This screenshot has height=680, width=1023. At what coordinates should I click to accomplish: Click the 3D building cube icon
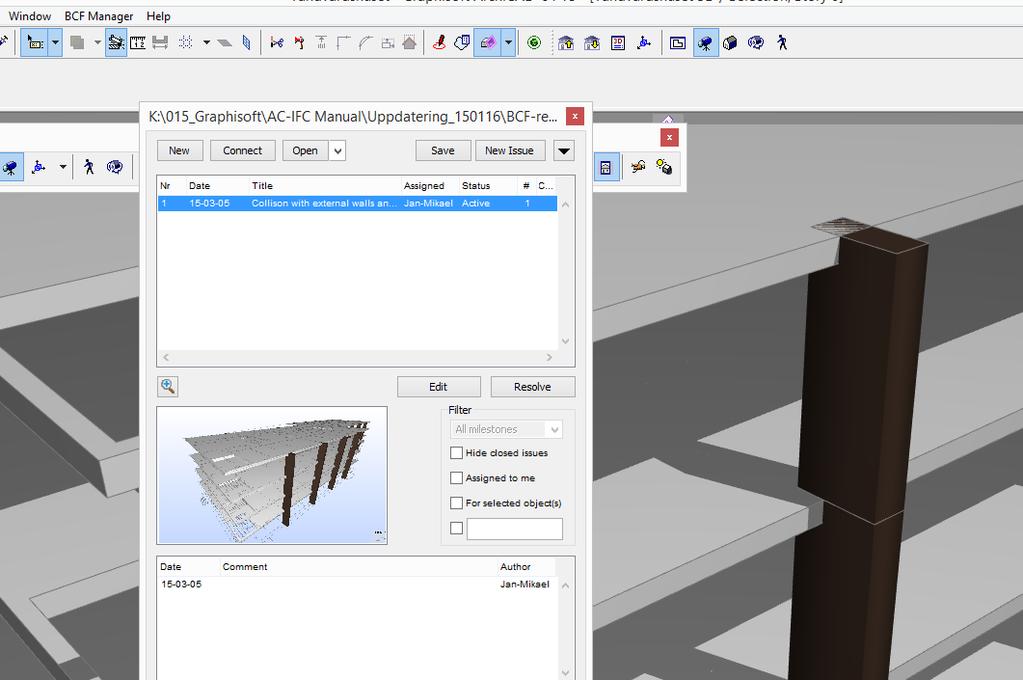tap(730, 43)
